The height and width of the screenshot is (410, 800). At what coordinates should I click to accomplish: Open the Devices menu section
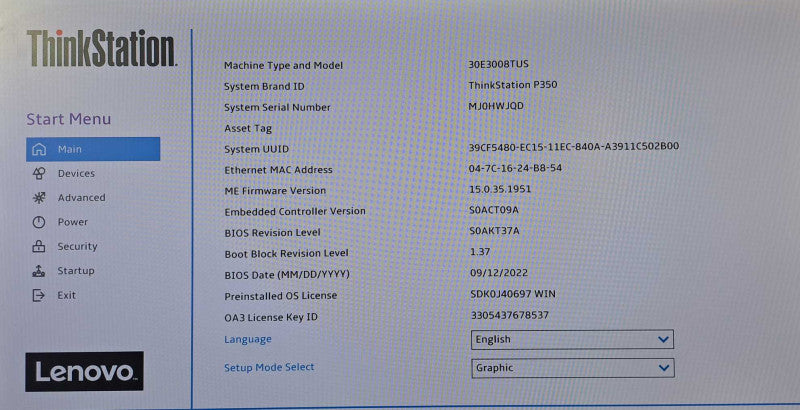(x=76, y=173)
